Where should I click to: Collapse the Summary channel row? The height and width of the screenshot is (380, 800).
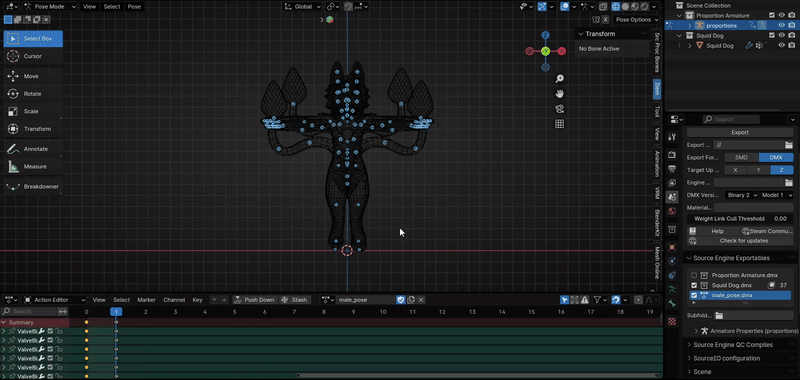coord(5,322)
